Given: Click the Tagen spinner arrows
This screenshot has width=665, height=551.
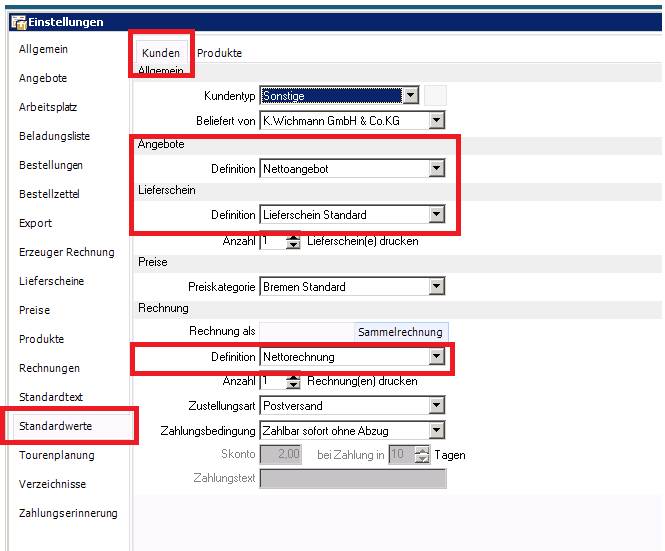Looking at the screenshot, I should (422, 455).
